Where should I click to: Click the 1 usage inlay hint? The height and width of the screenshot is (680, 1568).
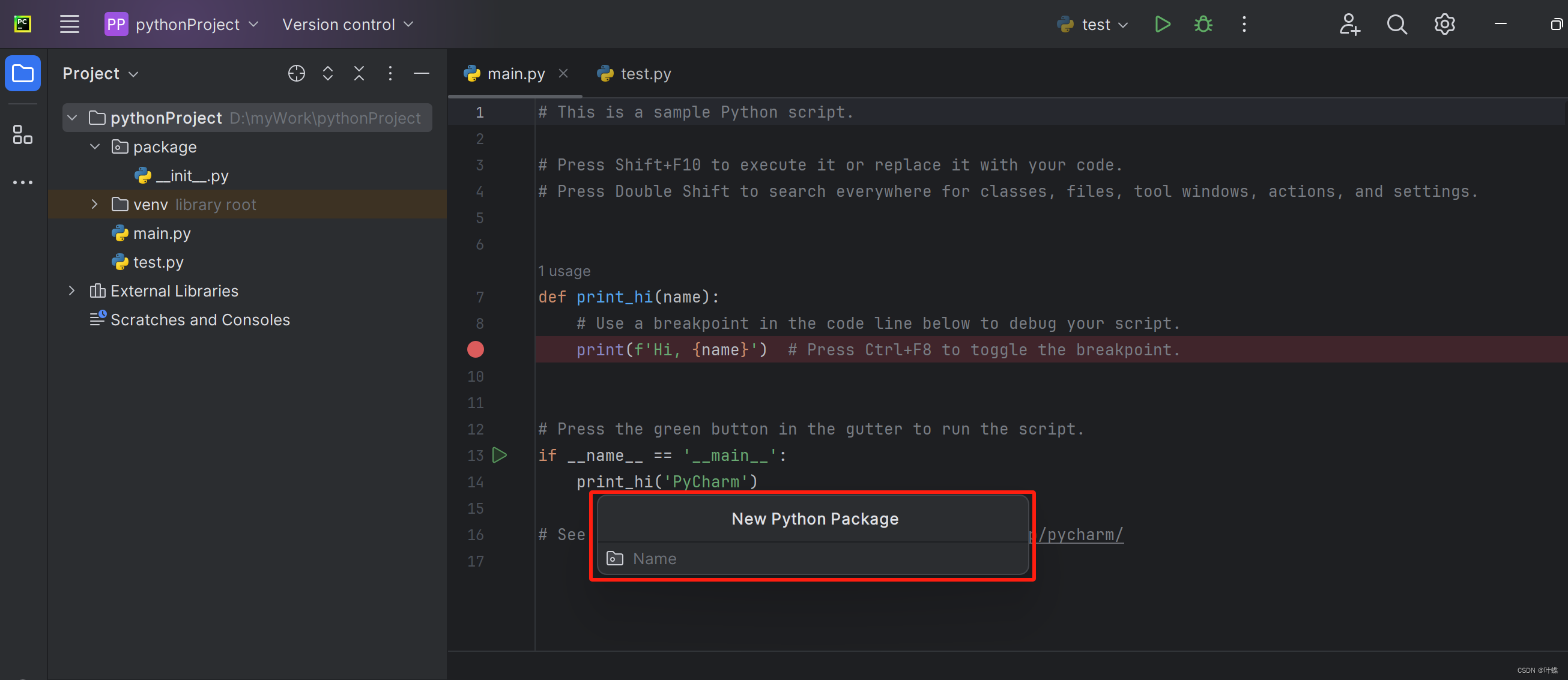(x=565, y=271)
